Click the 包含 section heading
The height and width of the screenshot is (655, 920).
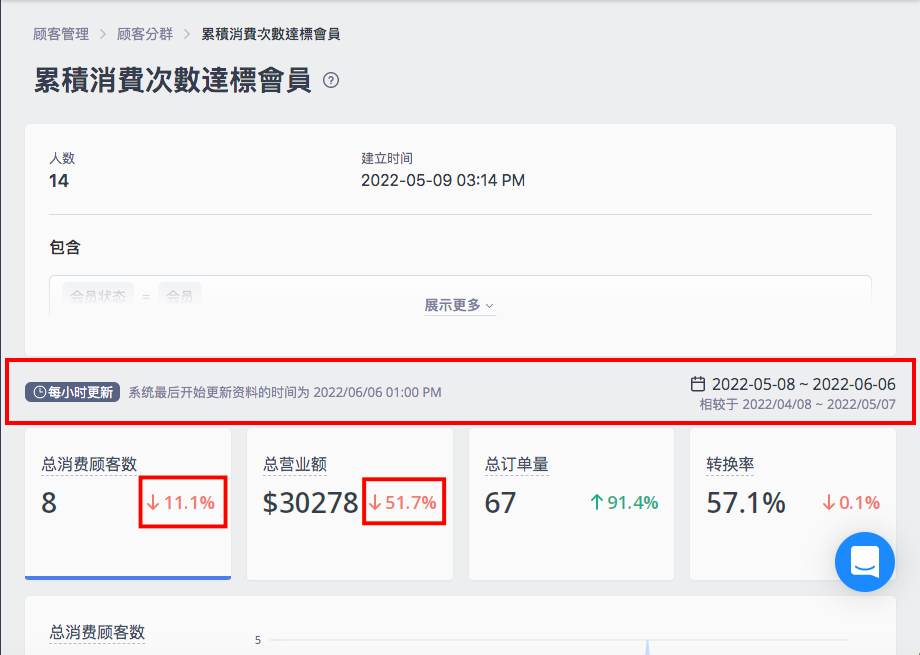(x=65, y=247)
